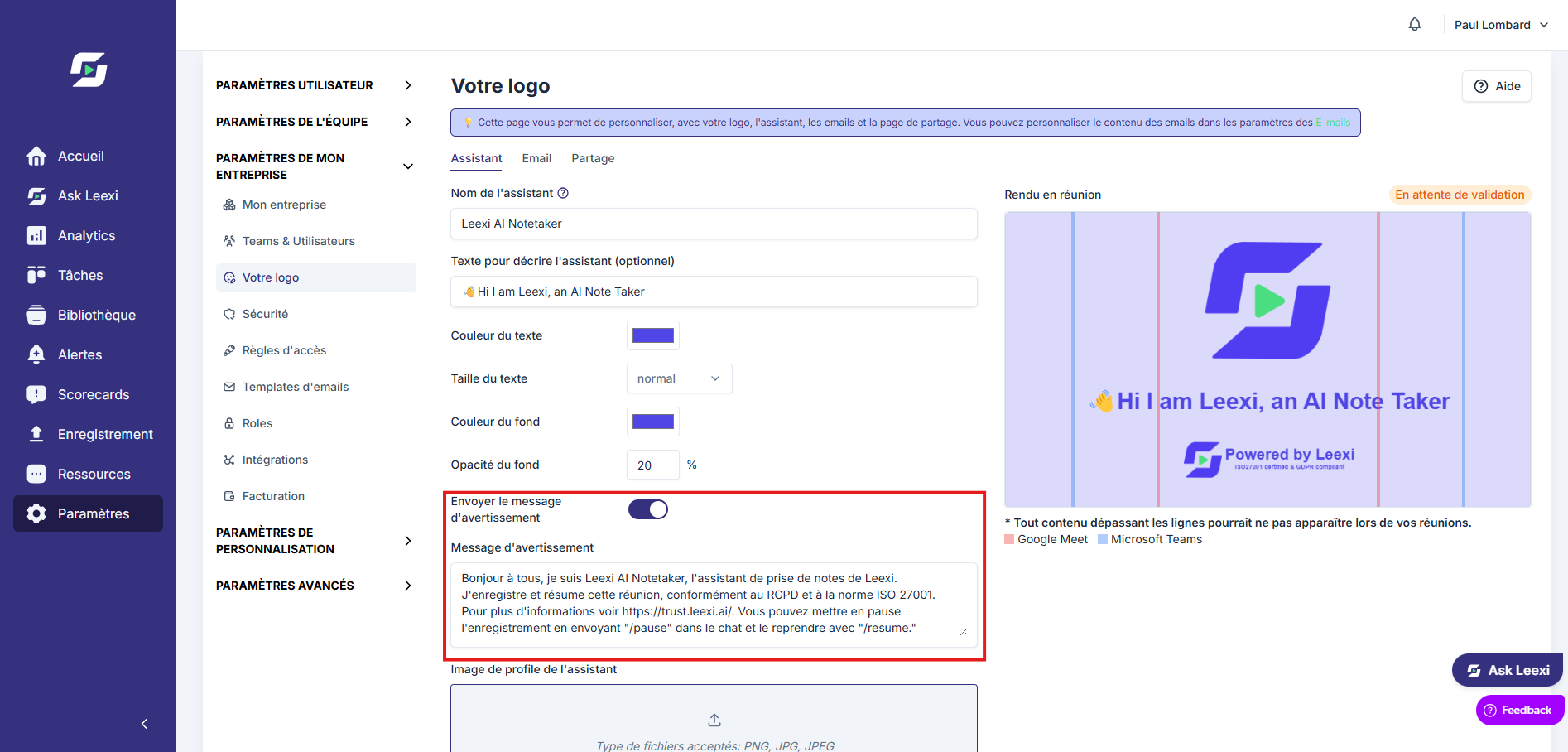The height and width of the screenshot is (752, 1568).
Task: Click Roles lock icon
Action: click(x=229, y=423)
